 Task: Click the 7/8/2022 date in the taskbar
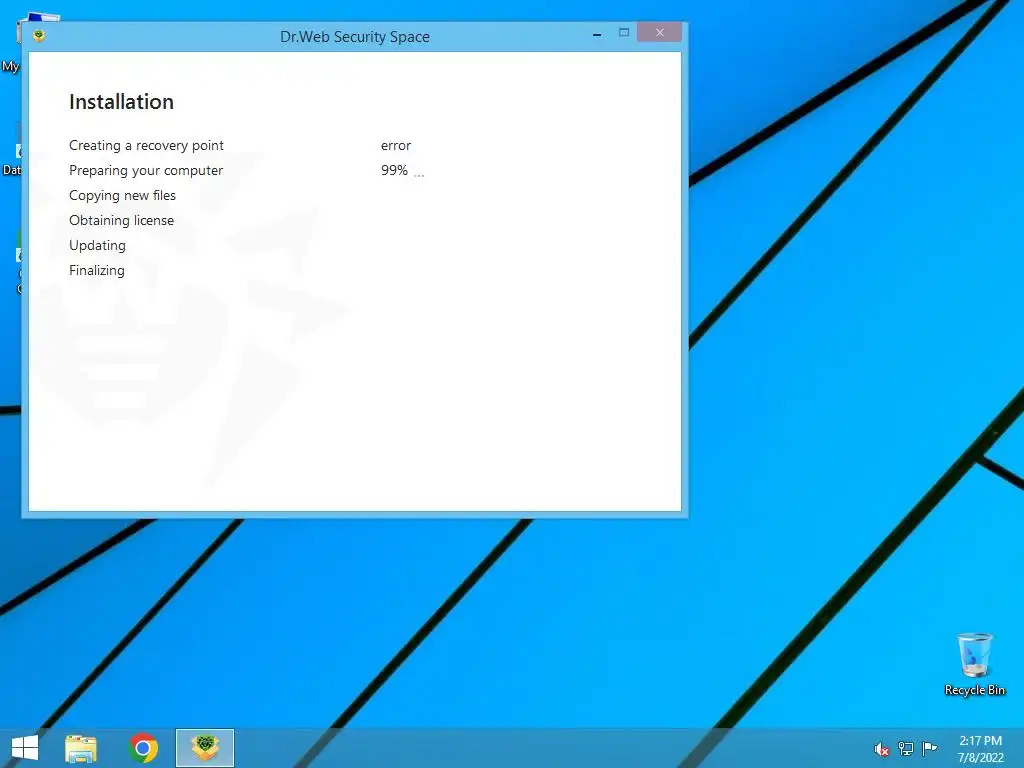click(x=980, y=758)
